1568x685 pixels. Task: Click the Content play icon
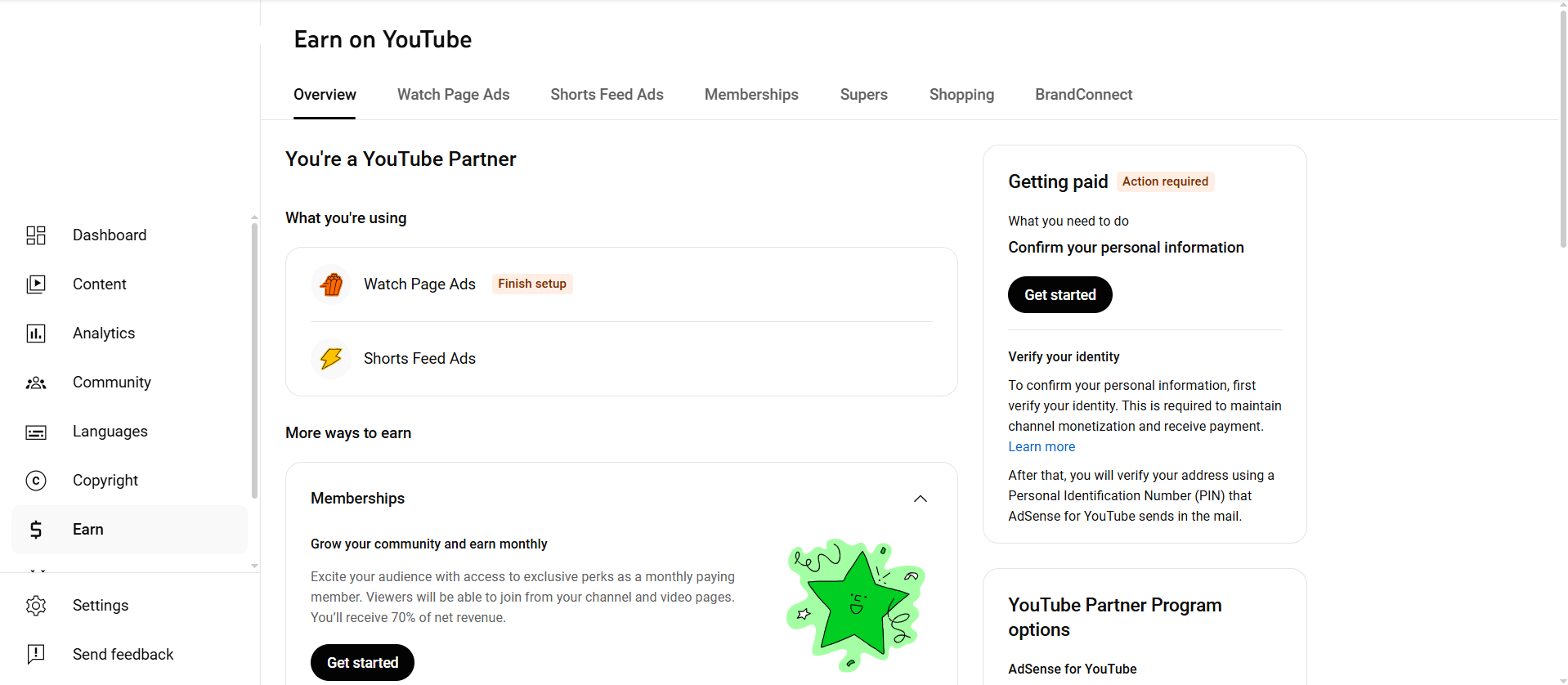click(x=36, y=284)
